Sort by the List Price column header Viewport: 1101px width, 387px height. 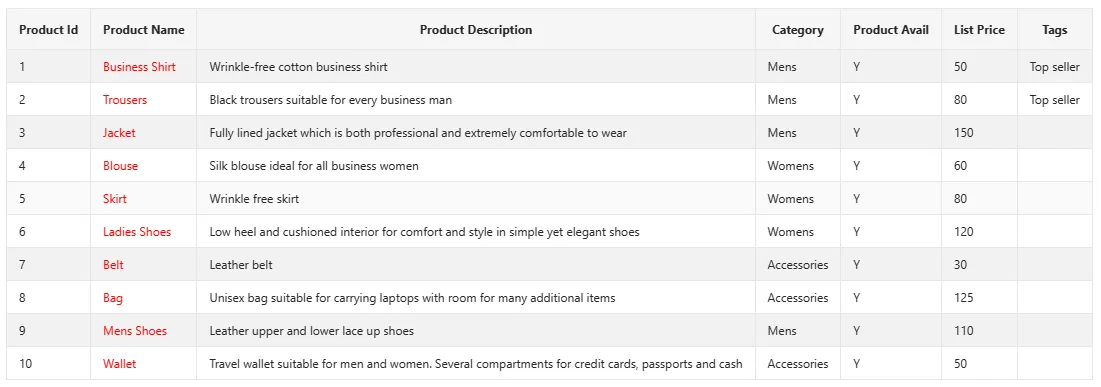[980, 29]
